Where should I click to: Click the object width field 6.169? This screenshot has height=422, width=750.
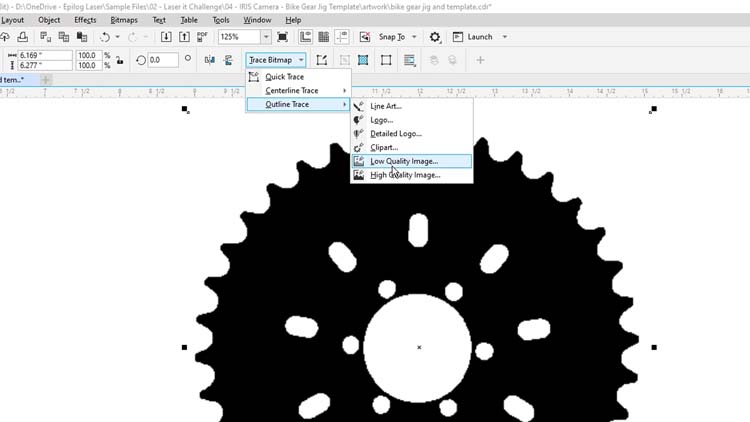pyautogui.click(x=45, y=55)
